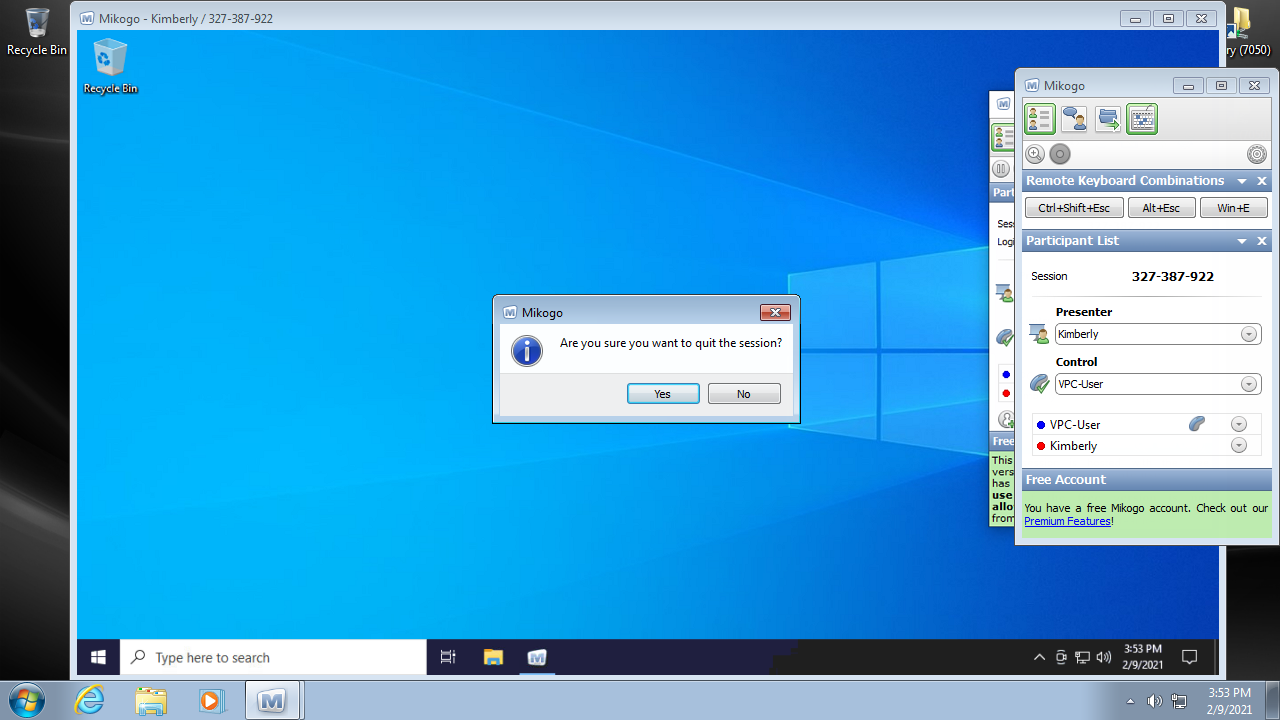1280x720 pixels.
Task: Send Ctrl+Shift+Esc to remote computer
Action: (x=1073, y=208)
